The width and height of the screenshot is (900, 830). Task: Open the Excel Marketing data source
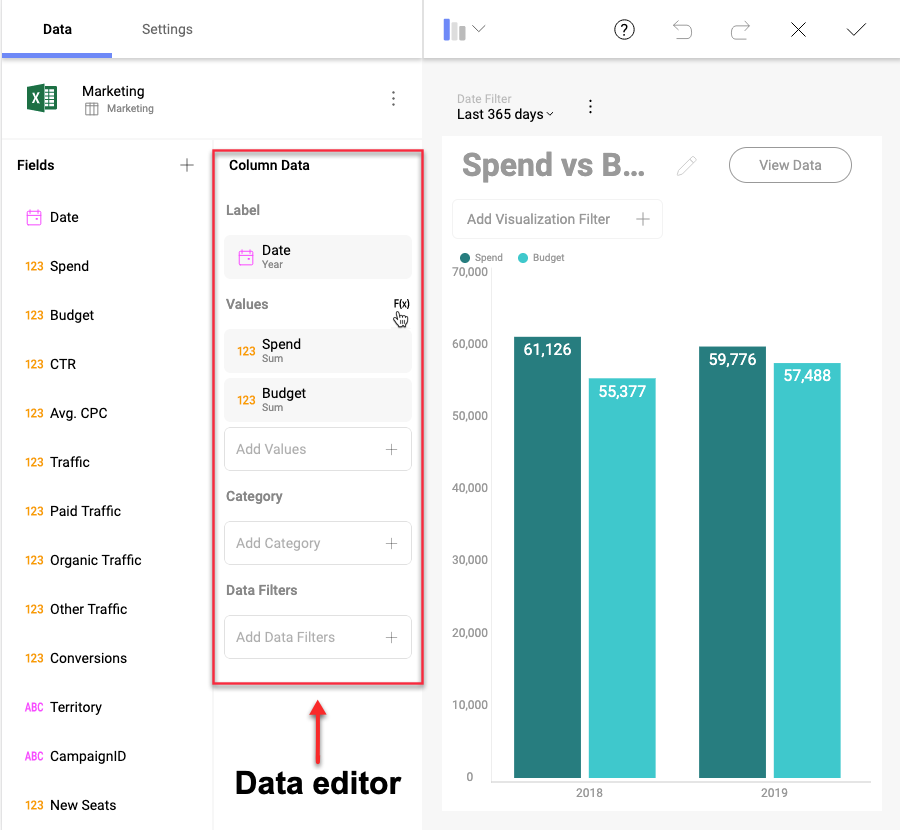[x=41, y=98]
